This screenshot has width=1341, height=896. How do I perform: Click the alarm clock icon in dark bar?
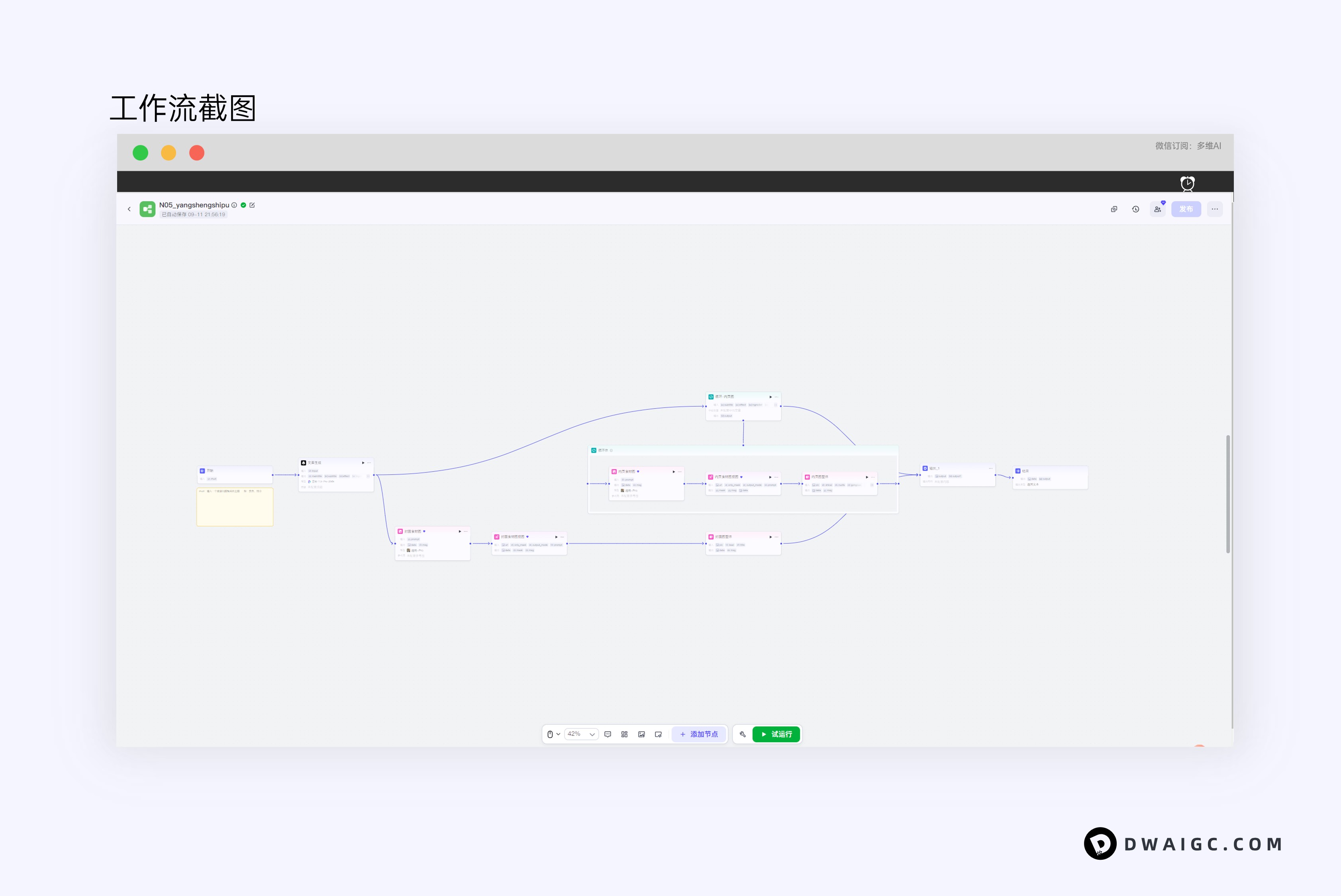point(1187,184)
